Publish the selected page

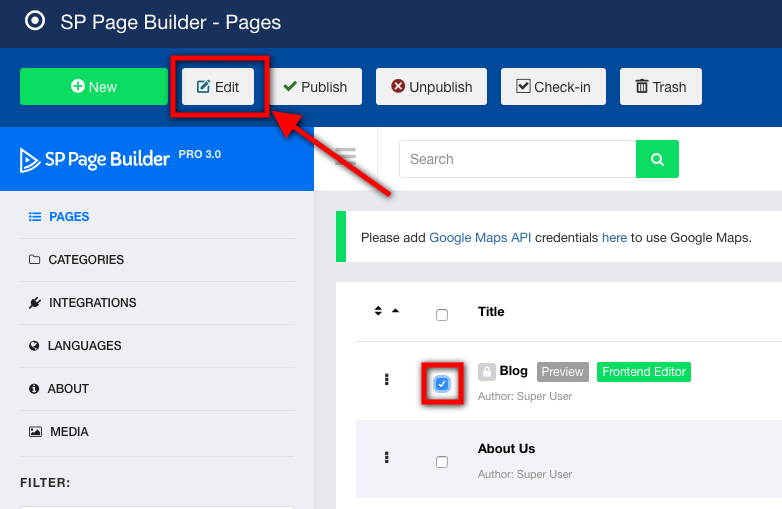pyautogui.click(x=315, y=87)
